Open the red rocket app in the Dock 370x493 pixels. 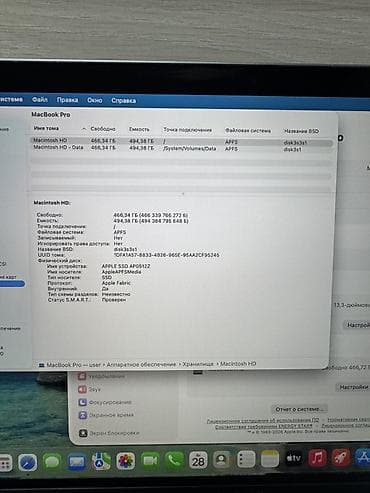[341, 457]
